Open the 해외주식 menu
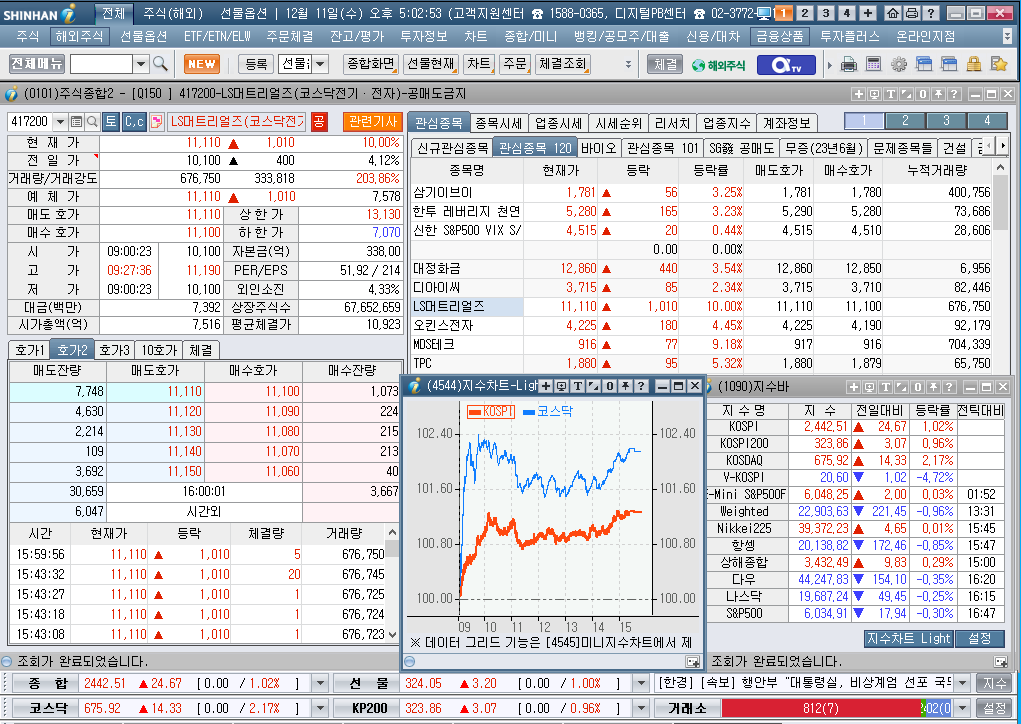Image resolution: width=1021 pixels, height=724 pixels. [x=79, y=36]
